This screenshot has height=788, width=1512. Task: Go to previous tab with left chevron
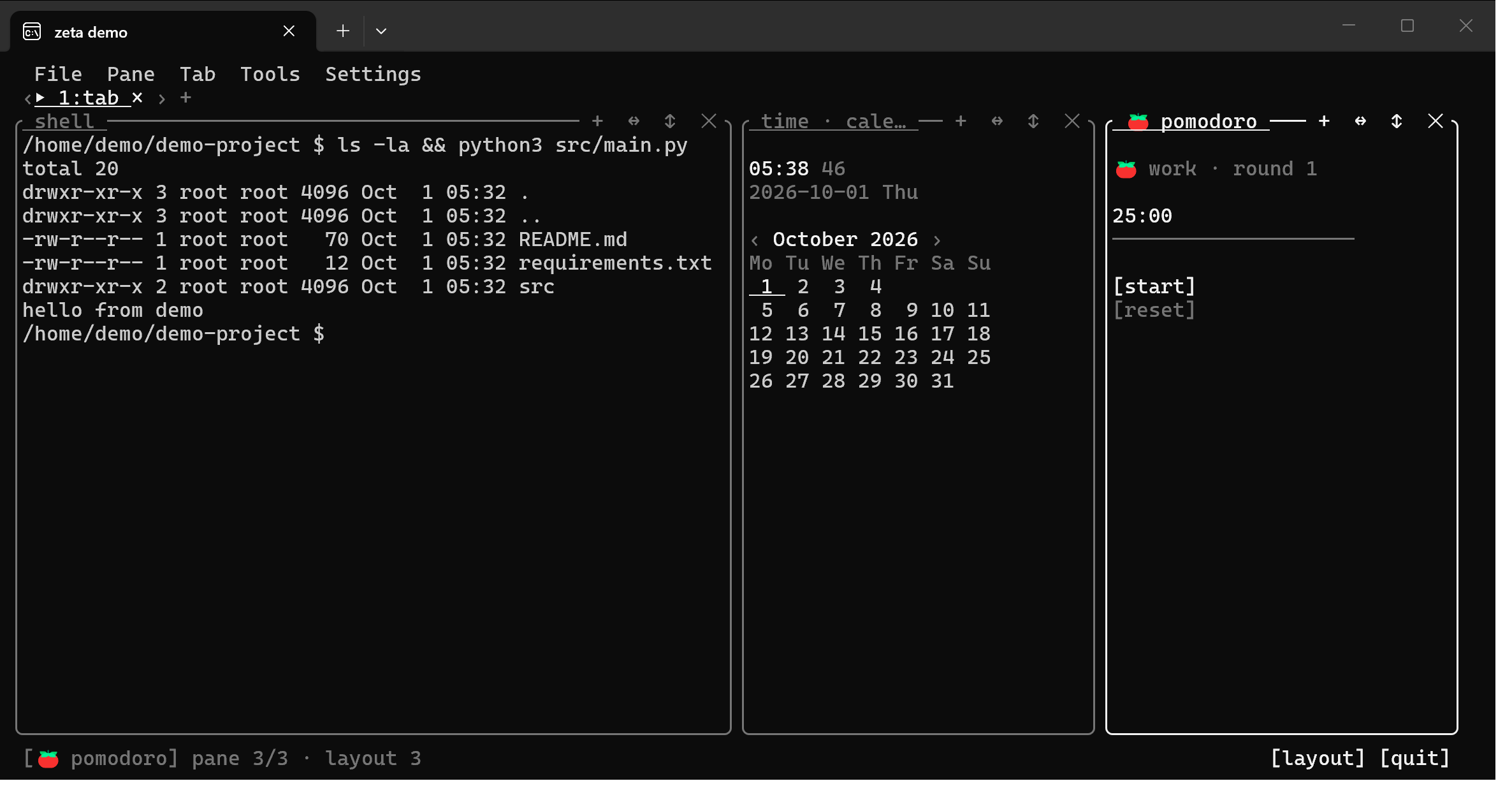(28, 99)
